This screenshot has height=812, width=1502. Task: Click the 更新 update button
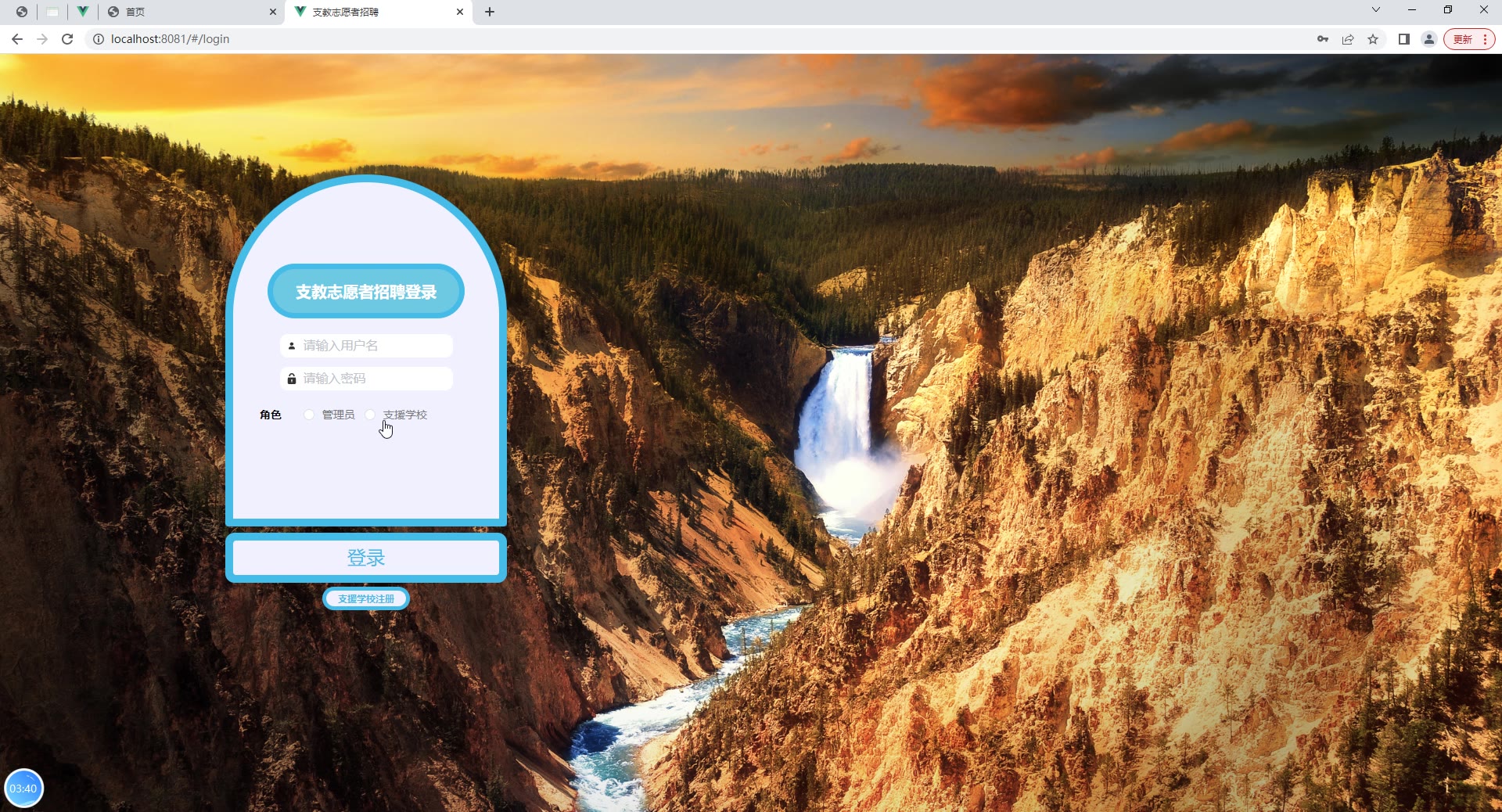1469,39
